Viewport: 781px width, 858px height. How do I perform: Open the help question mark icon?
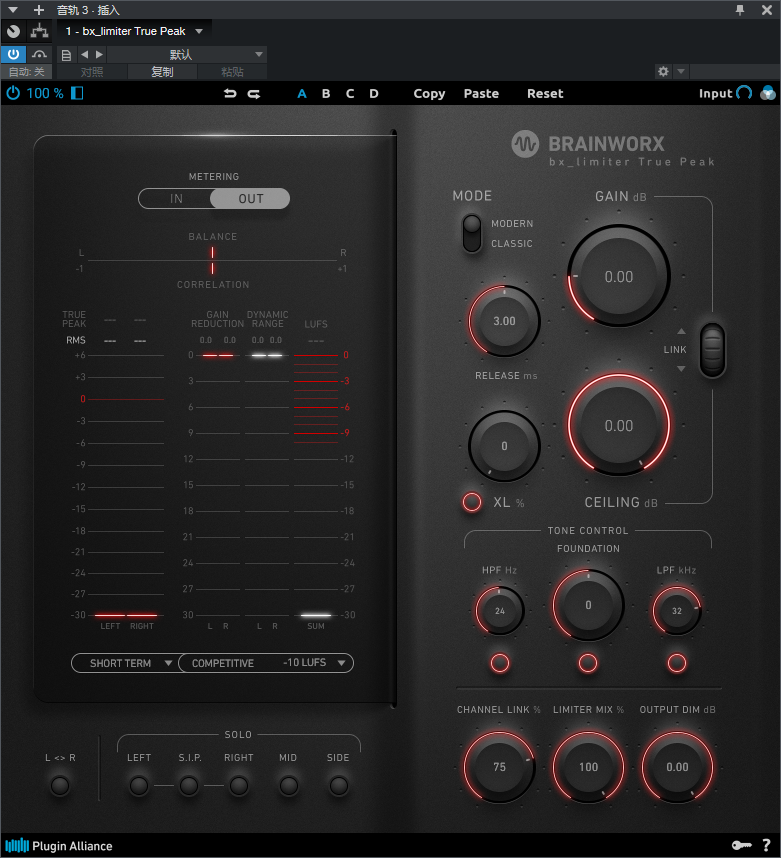point(766,845)
